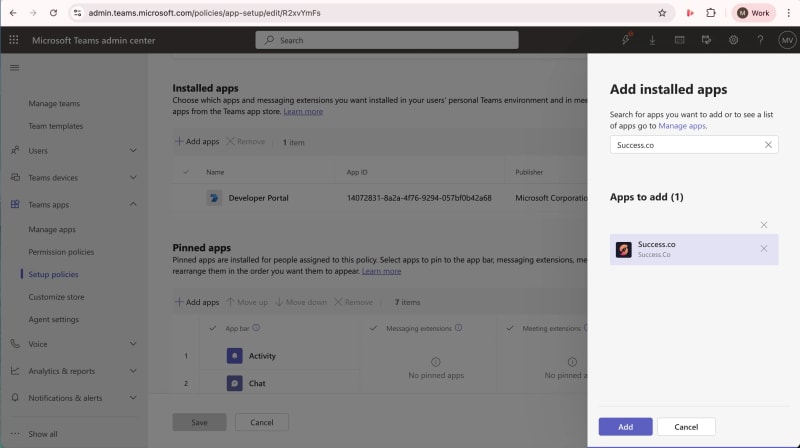This screenshot has width=800, height=448.
Task: Open the lightning notifications icon in header
Action: tap(626, 39)
